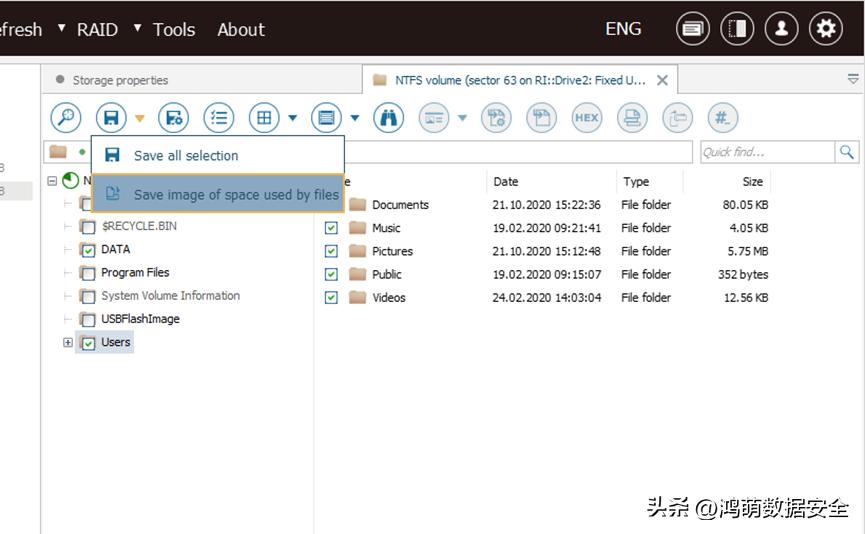Screen dimensions: 865x534
Task: Toggle the Program Files checkbox
Action: click(88, 273)
